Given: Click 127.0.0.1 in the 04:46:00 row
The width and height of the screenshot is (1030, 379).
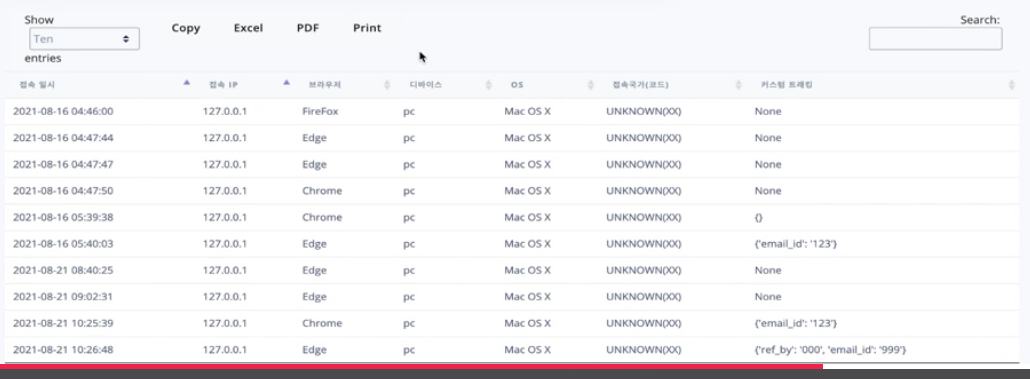Looking at the screenshot, I should point(225,112).
